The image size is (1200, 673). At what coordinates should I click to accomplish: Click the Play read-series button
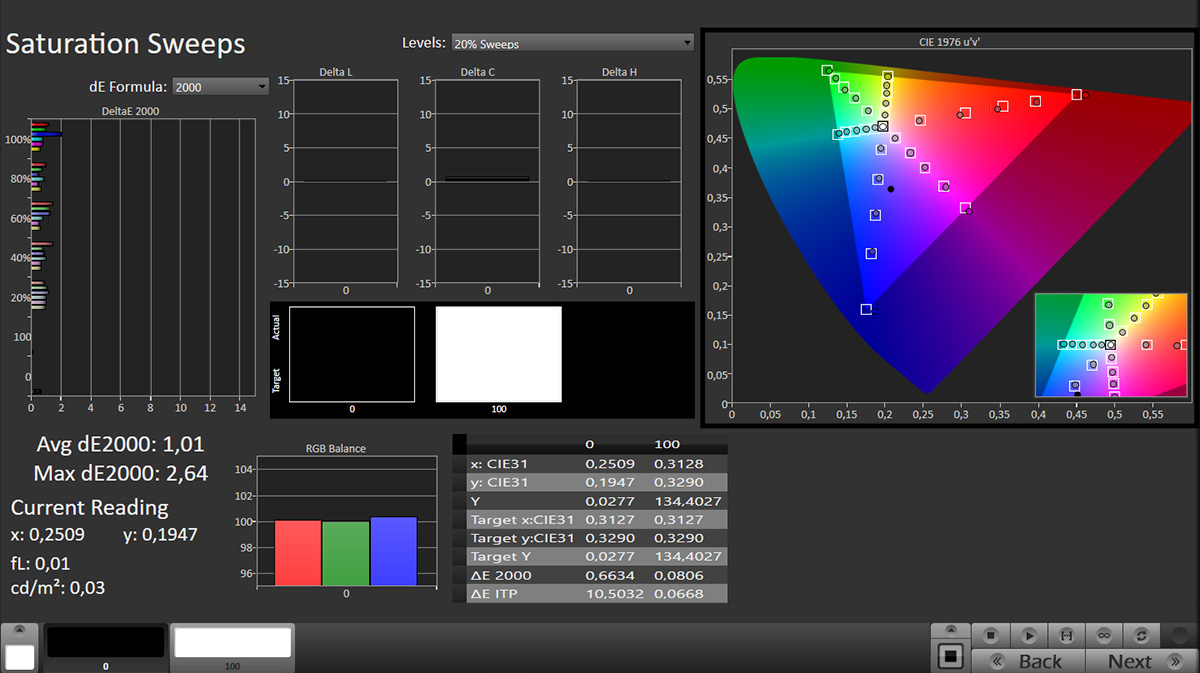coord(1028,635)
